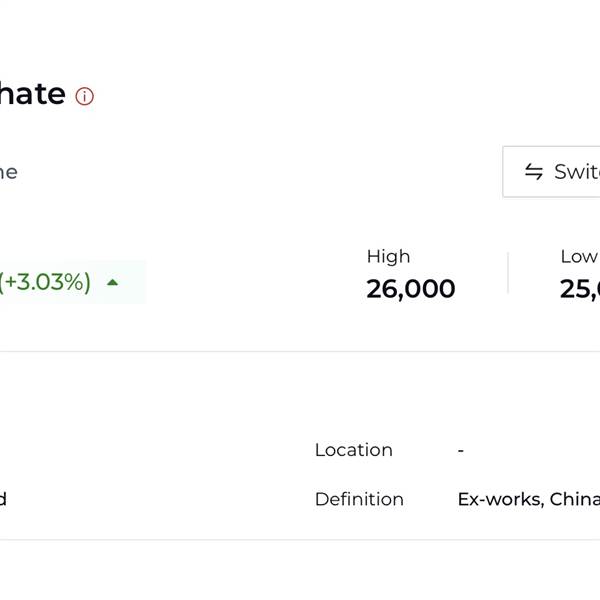The width and height of the screenshot is (600, 600).
Task: Click the Location field label
Action: [353, 450]
